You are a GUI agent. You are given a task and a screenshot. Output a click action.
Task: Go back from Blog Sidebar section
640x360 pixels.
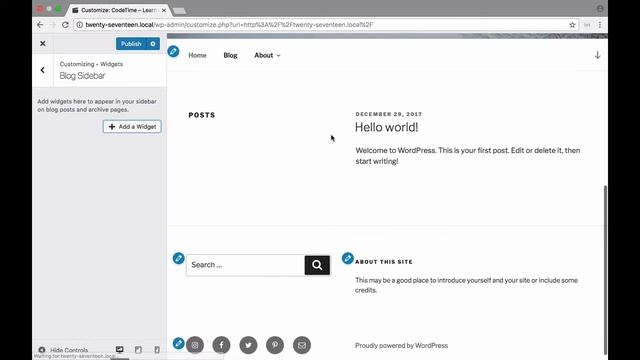(x=42, y=70)
